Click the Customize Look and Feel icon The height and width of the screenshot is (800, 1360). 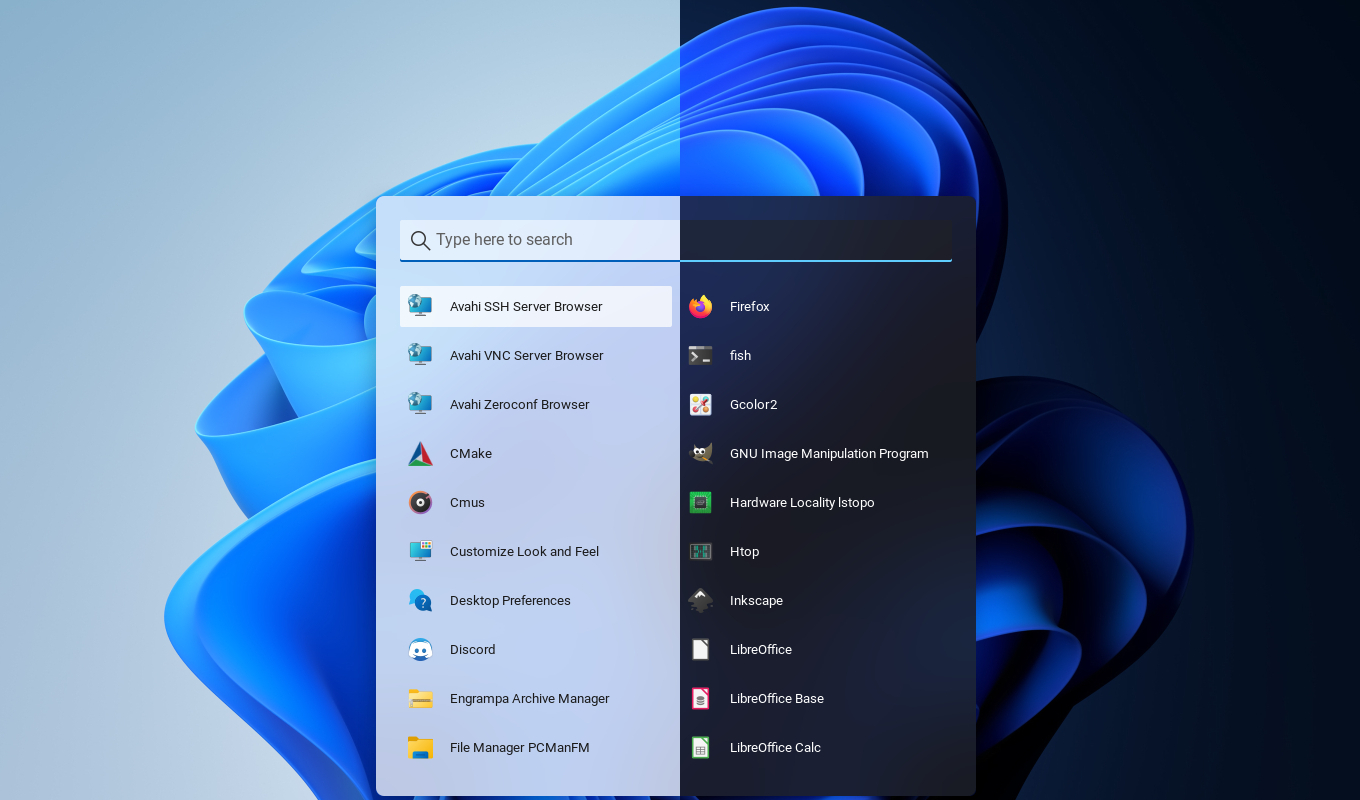pyautogui.click(x=421, y=552)
